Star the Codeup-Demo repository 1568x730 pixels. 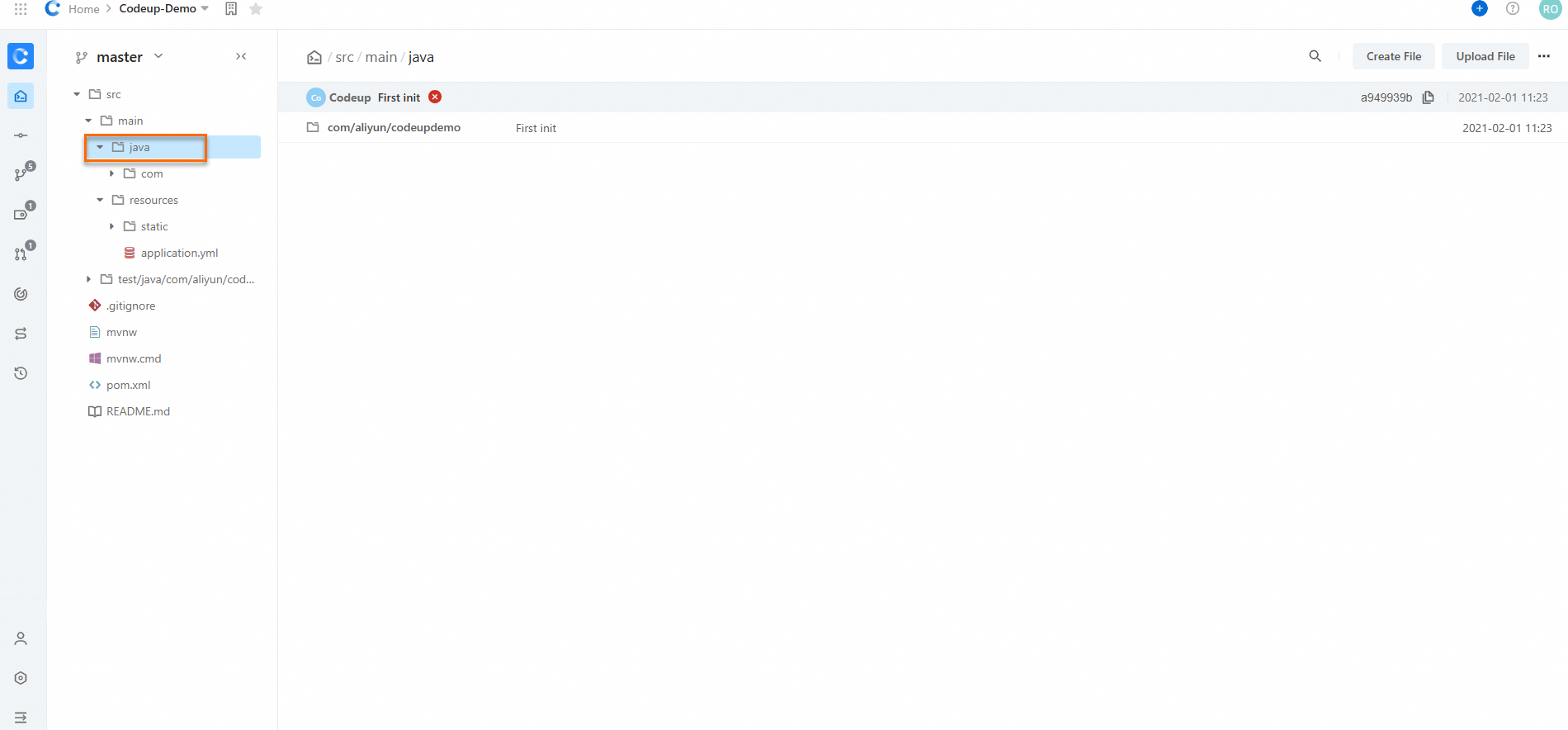[x=256, y=9]
